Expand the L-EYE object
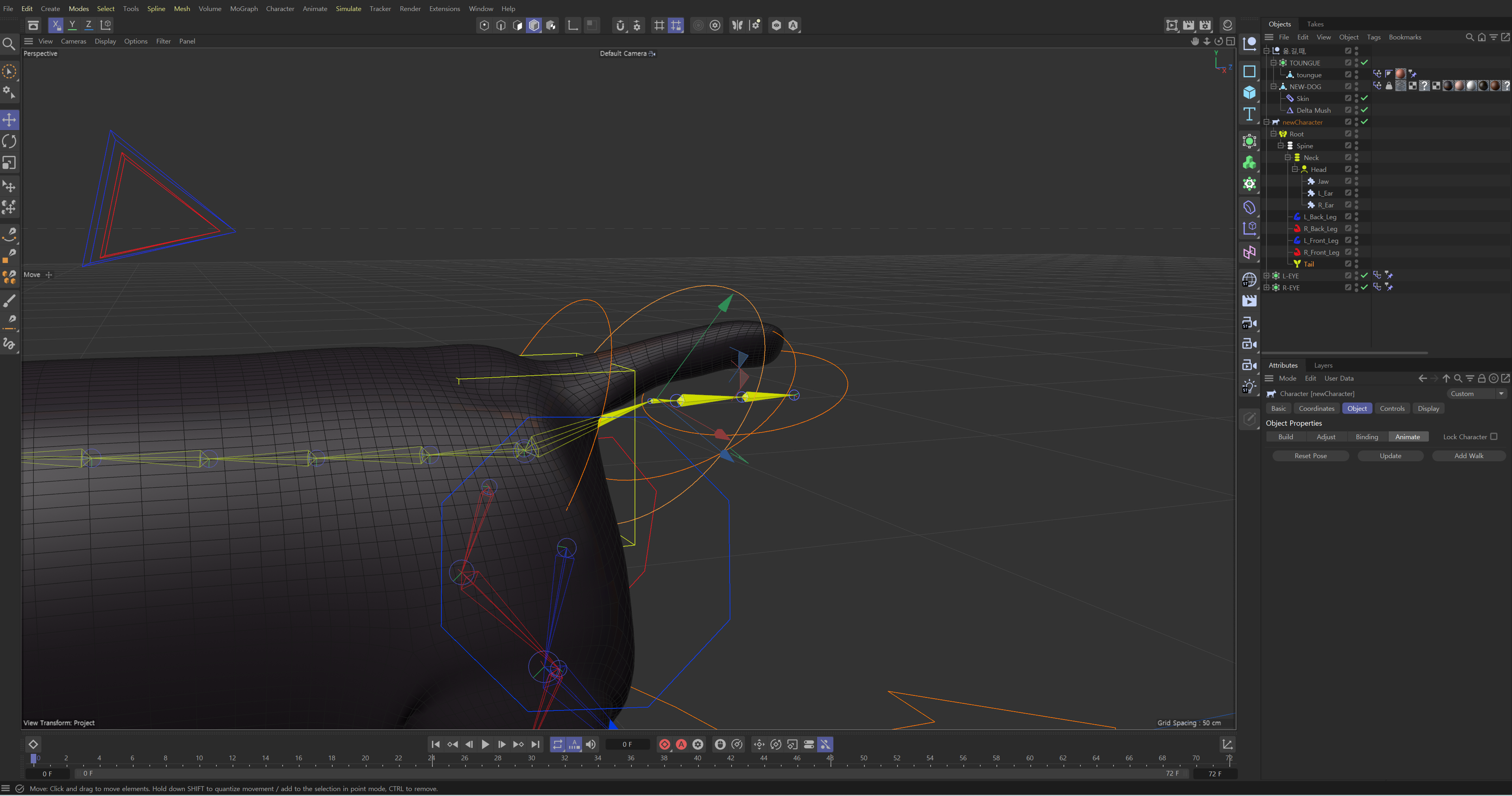Screen dimensions: 1512x796 [x=1267, y=276]
